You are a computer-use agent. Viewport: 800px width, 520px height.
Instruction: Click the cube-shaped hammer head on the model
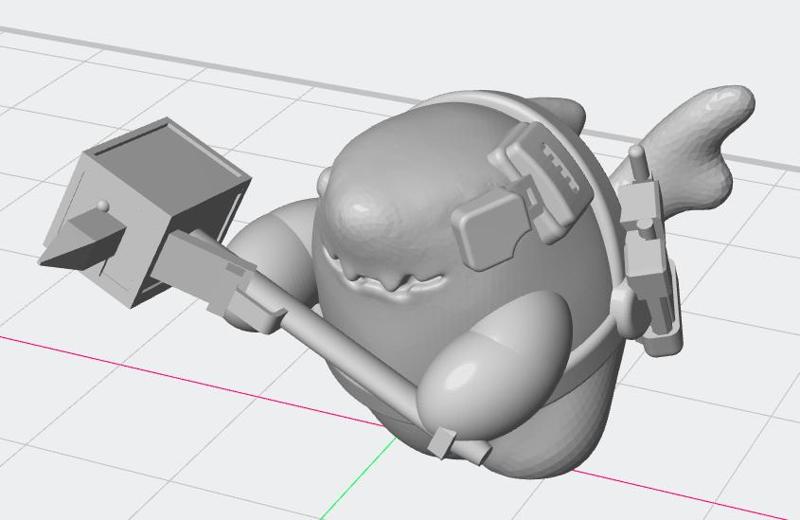146,213
